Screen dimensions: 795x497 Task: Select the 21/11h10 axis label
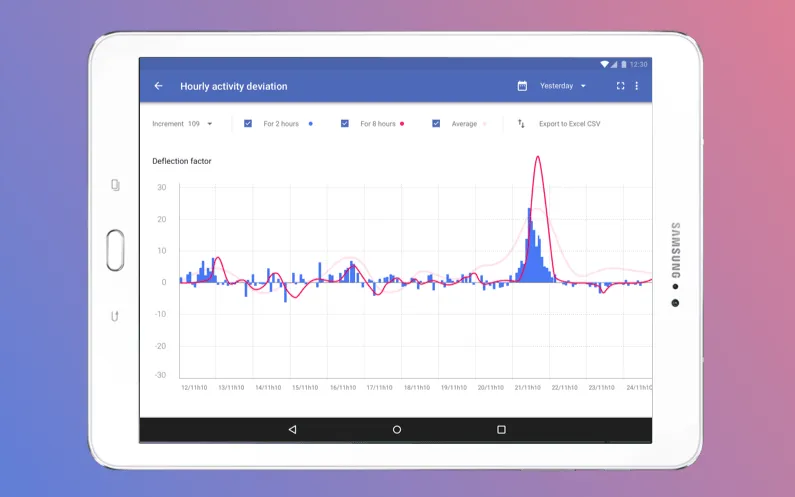pos(527,387)
